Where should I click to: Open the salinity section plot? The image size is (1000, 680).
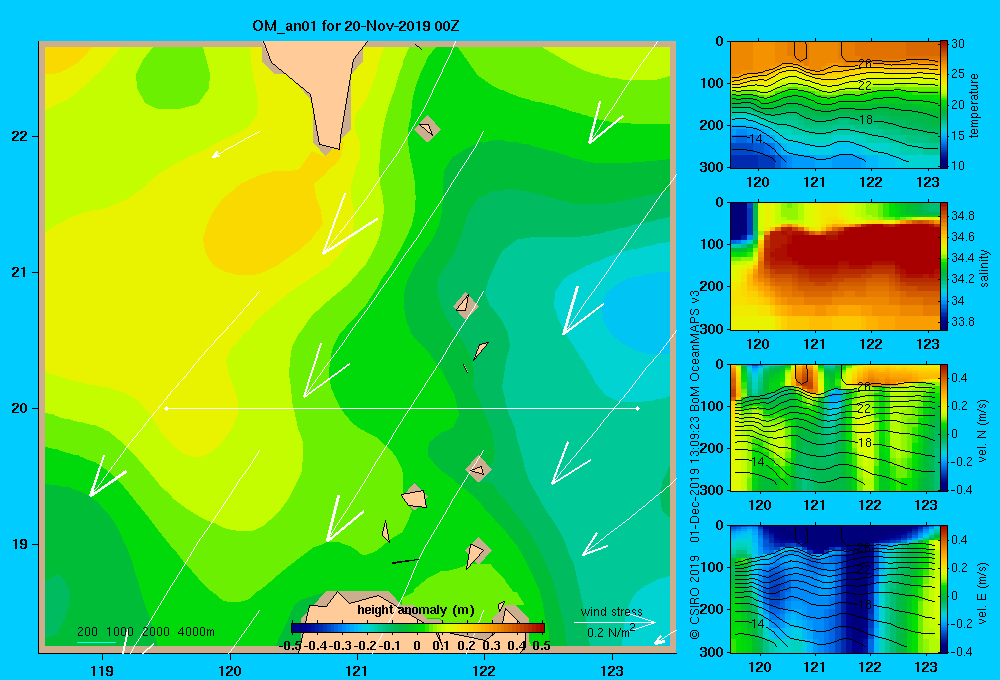834,266
